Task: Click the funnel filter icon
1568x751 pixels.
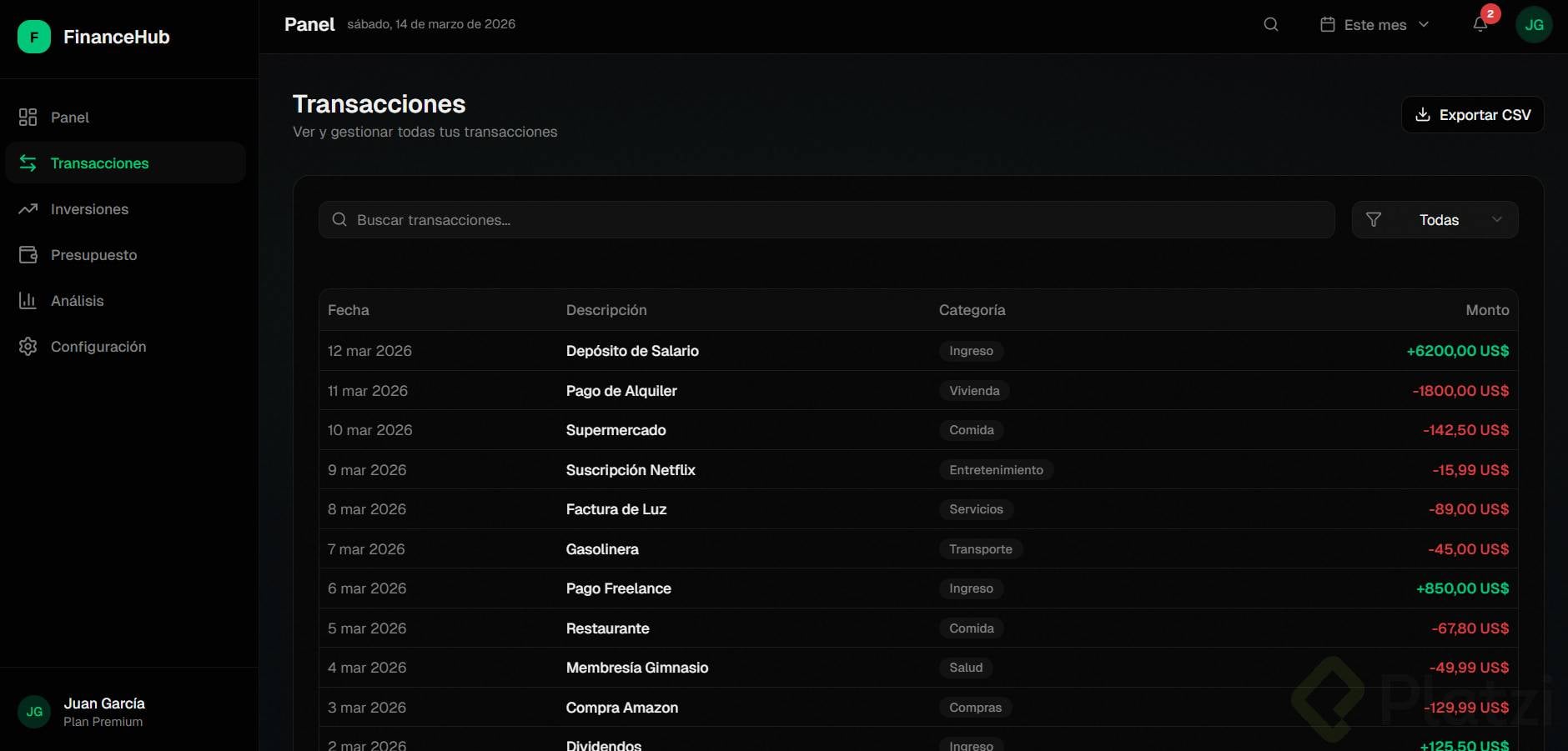Action: [1374, 220]
